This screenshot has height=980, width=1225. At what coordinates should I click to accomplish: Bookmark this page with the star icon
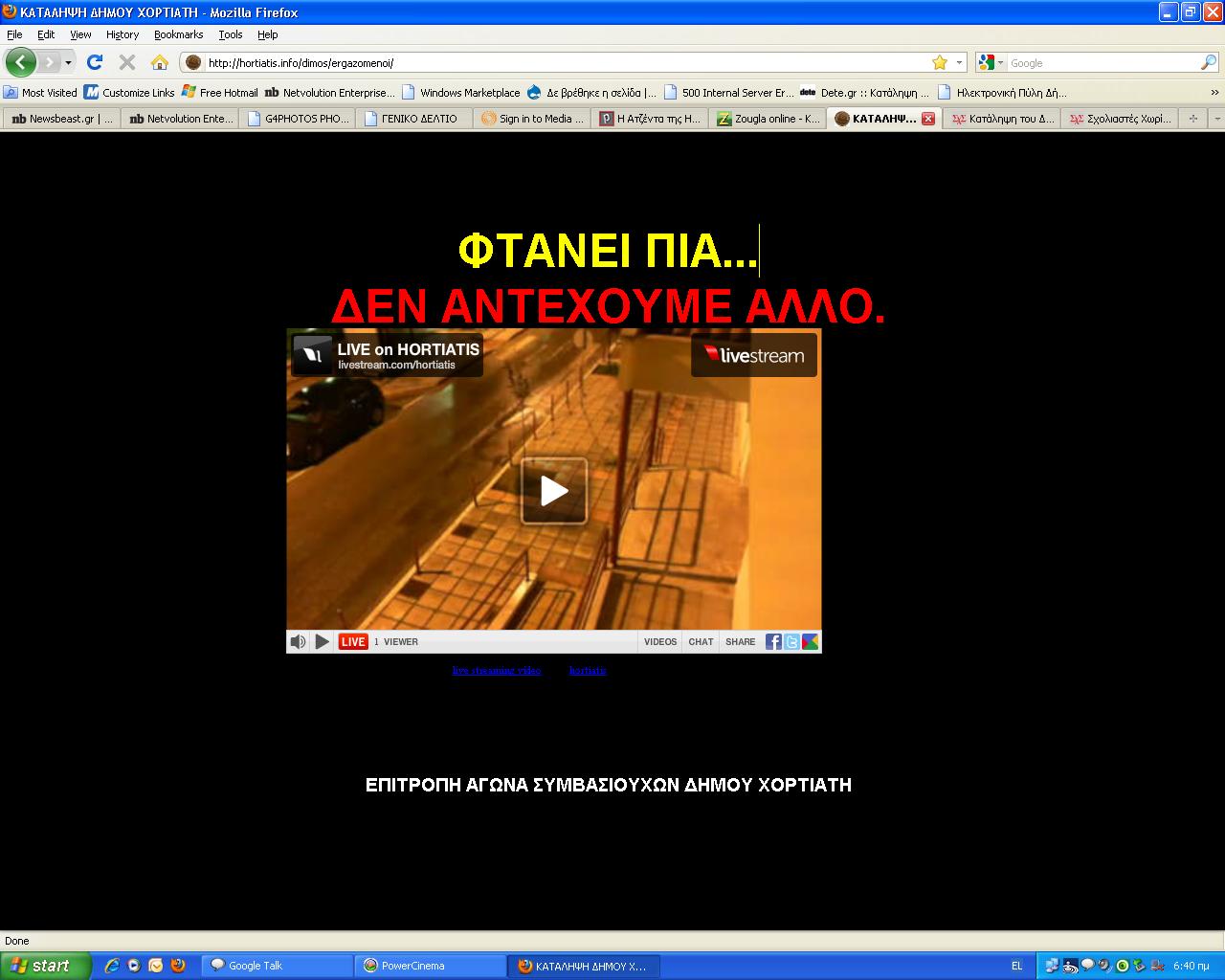tap(939, 63)
